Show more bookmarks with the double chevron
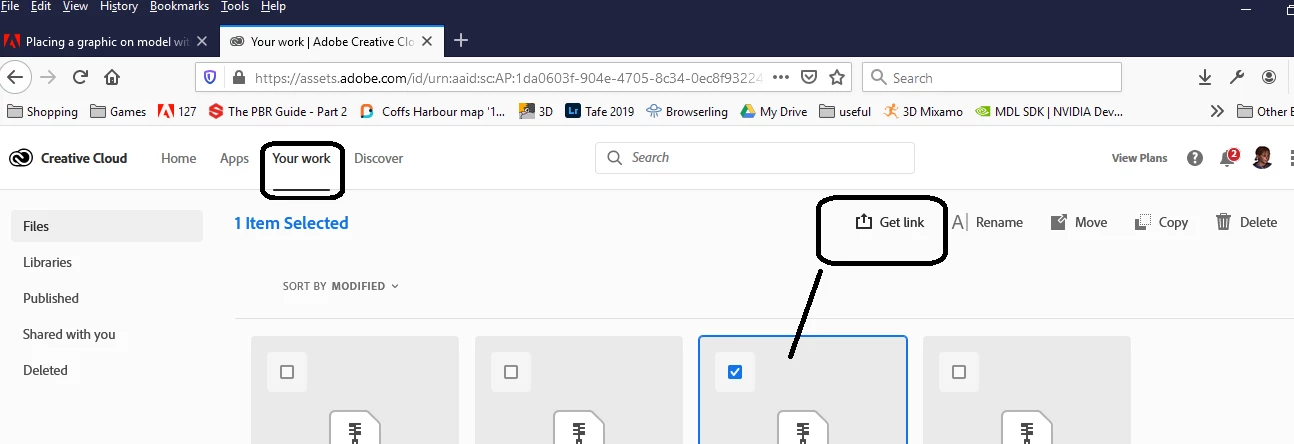This screenshot has width=1294, height=444. tap(1217, 111)
